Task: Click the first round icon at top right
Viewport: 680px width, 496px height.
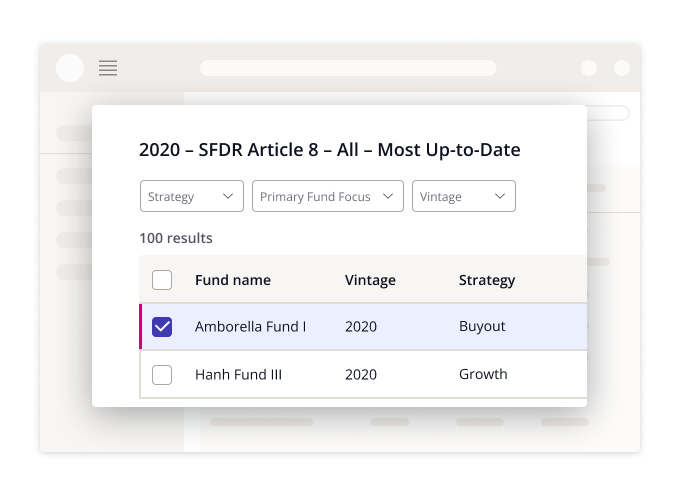Action: pos(589,68)
